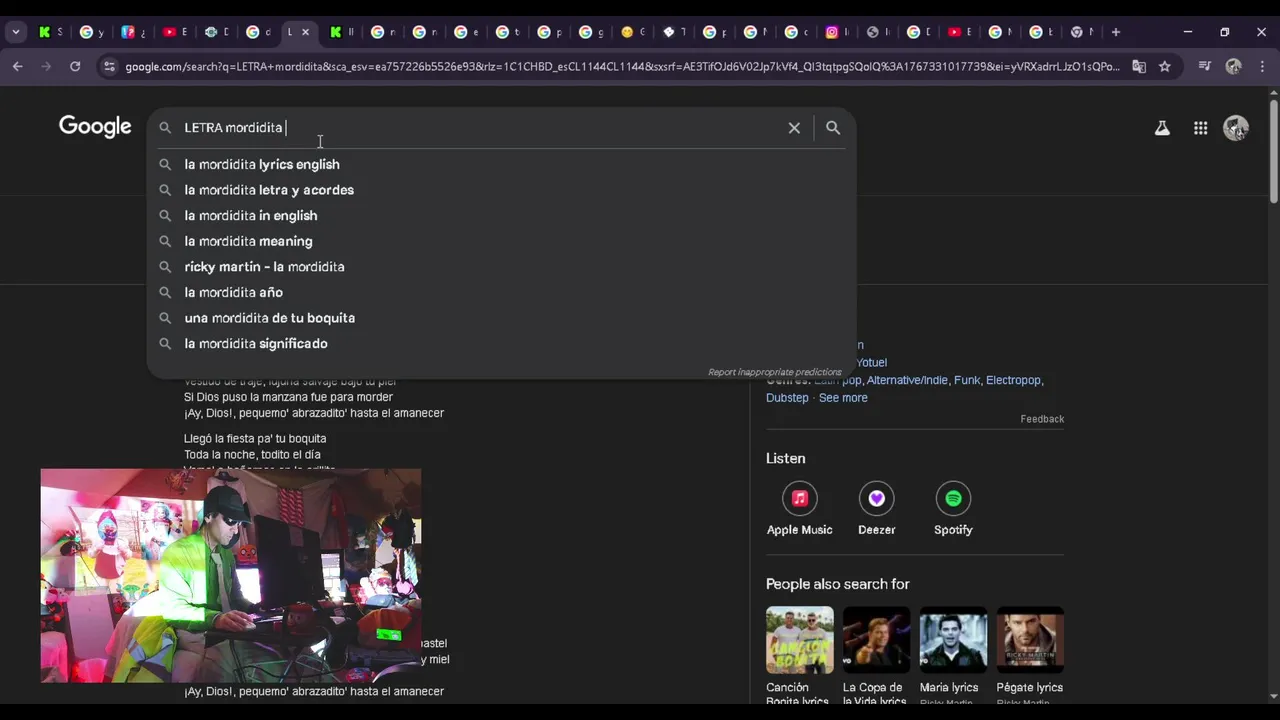The image size is (1280, 720).
Task: Click lyric line Llegó la fiesta pa' tu boquita
Action: pyautogui.click(x=255, y=439)
